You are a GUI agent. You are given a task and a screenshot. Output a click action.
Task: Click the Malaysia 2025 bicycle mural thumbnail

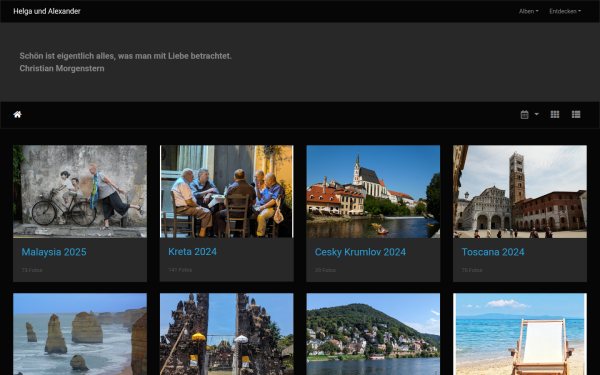(x=80, y=191)
